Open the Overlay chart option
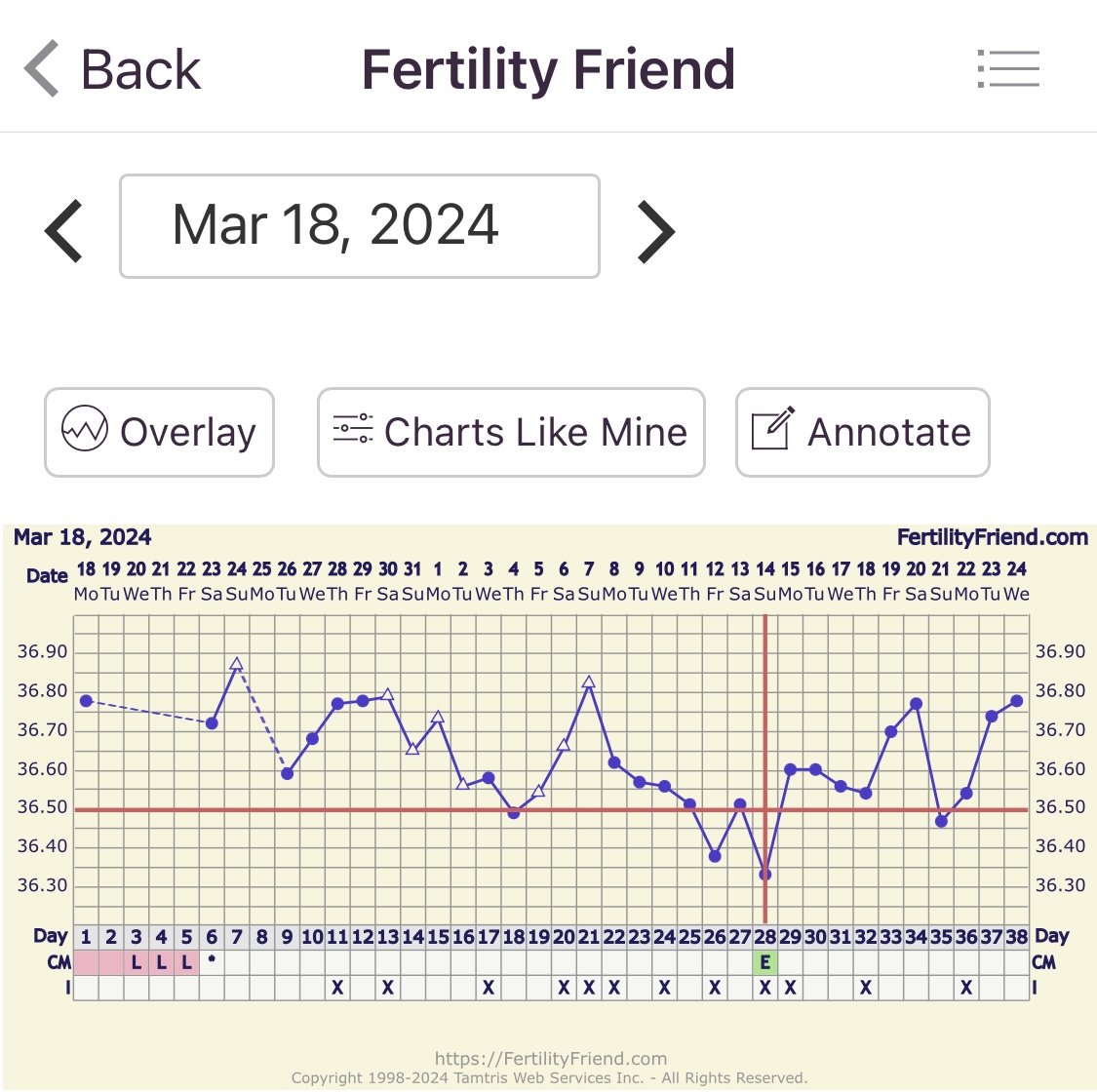Viewport: 1097px width, 1092px height. pyautogui.click(x=159, y=432)
